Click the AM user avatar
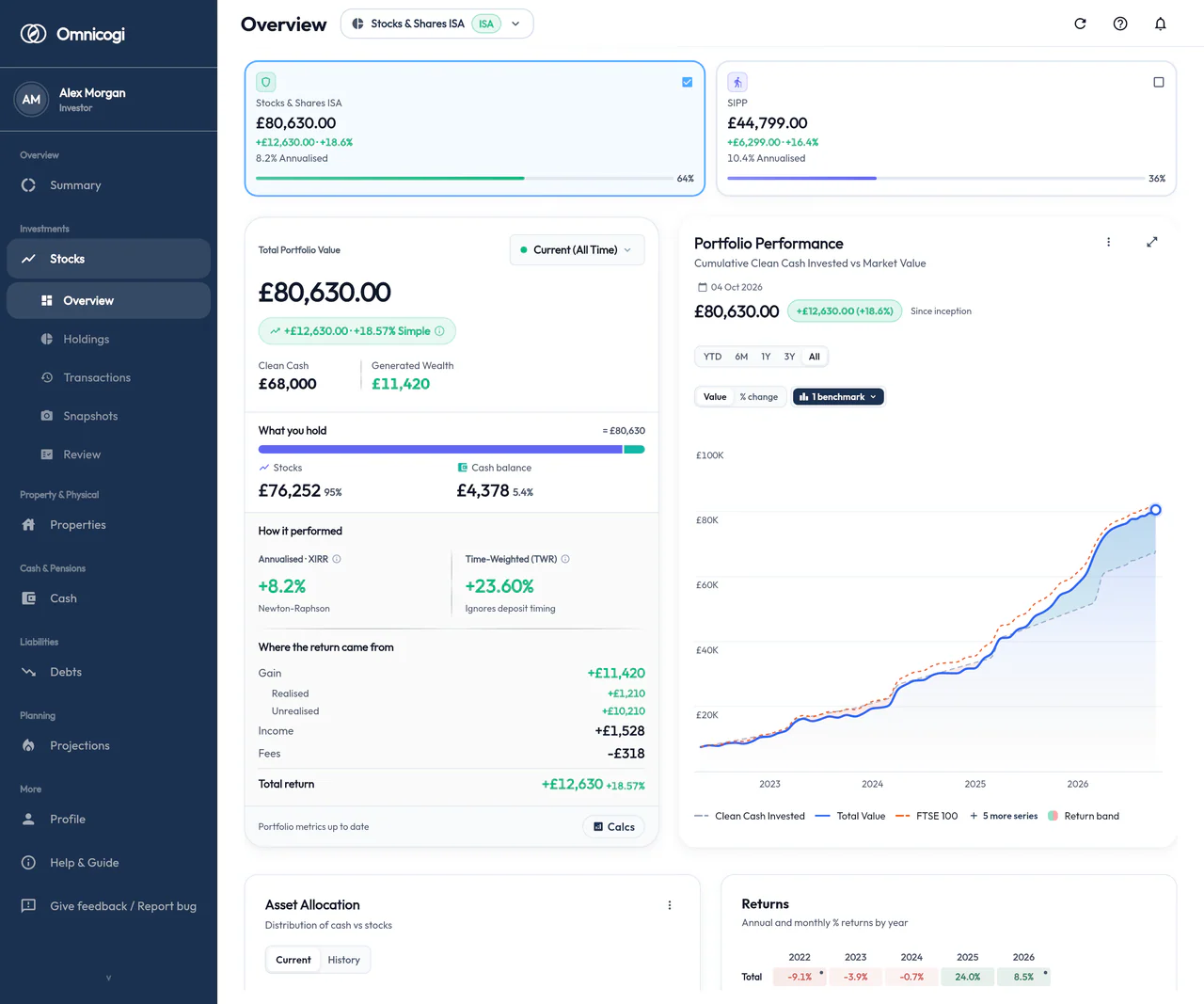 pyautogui.click(x=31, y=100)
